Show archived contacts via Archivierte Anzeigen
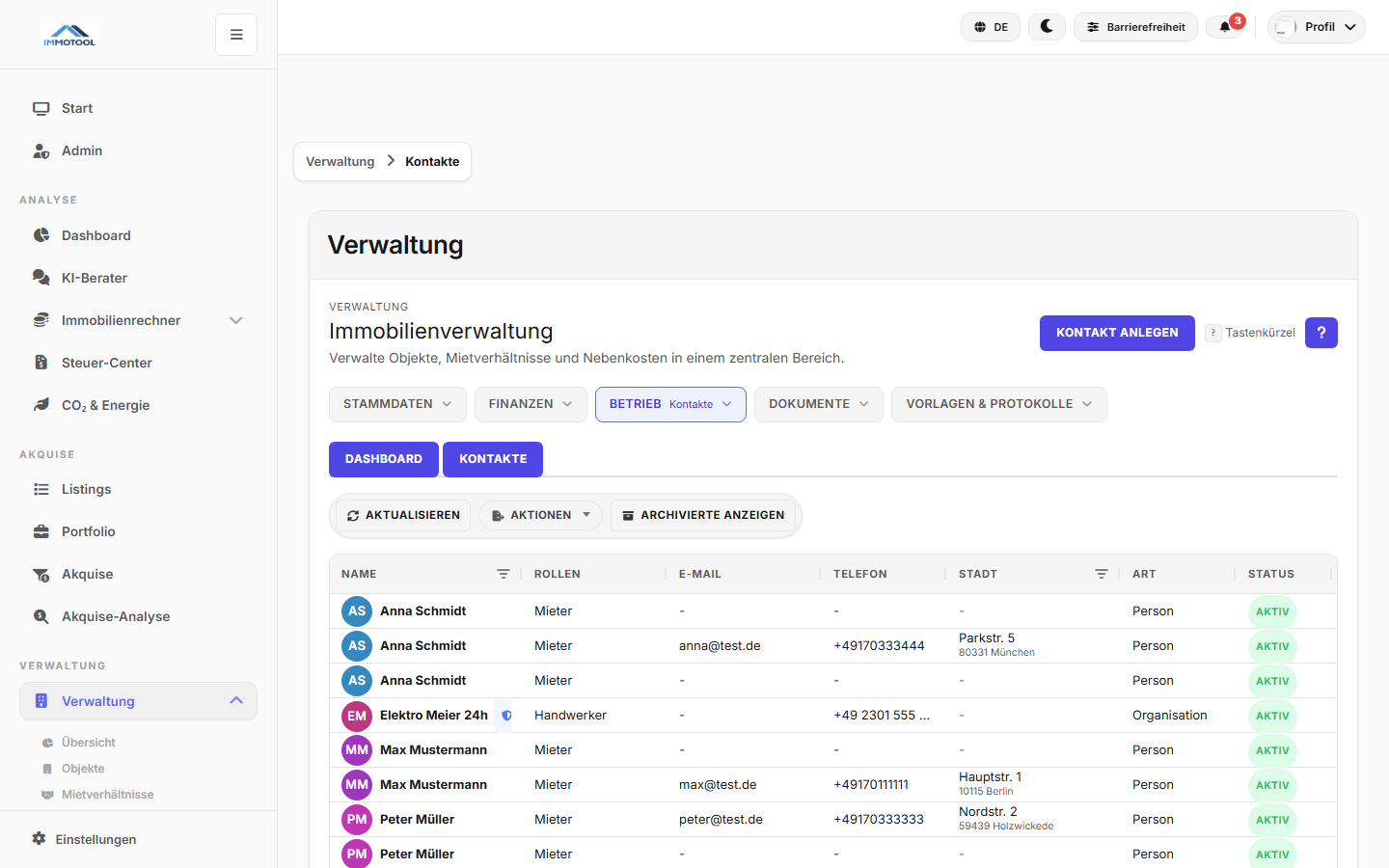1389x868 pixels. (x=703, y=515)
